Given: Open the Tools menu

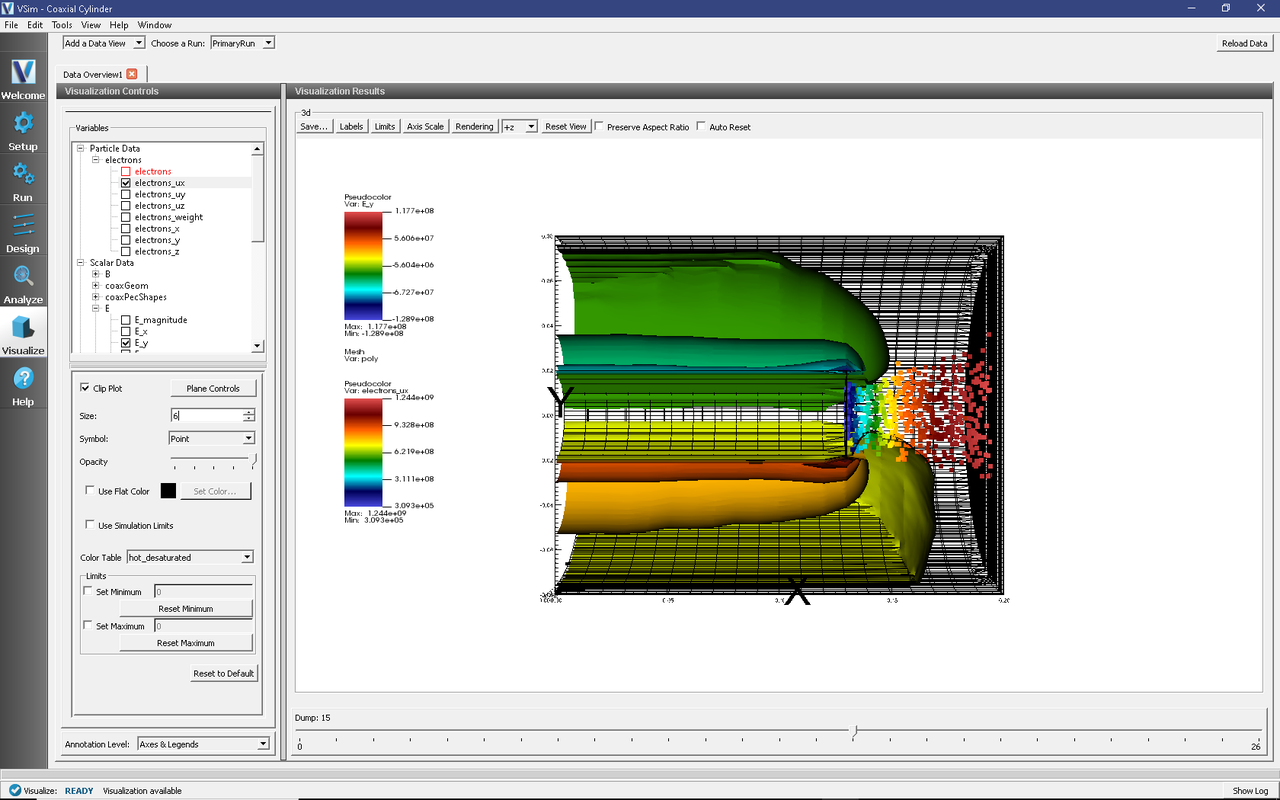Looking at the screenshot, I should 61,25.
